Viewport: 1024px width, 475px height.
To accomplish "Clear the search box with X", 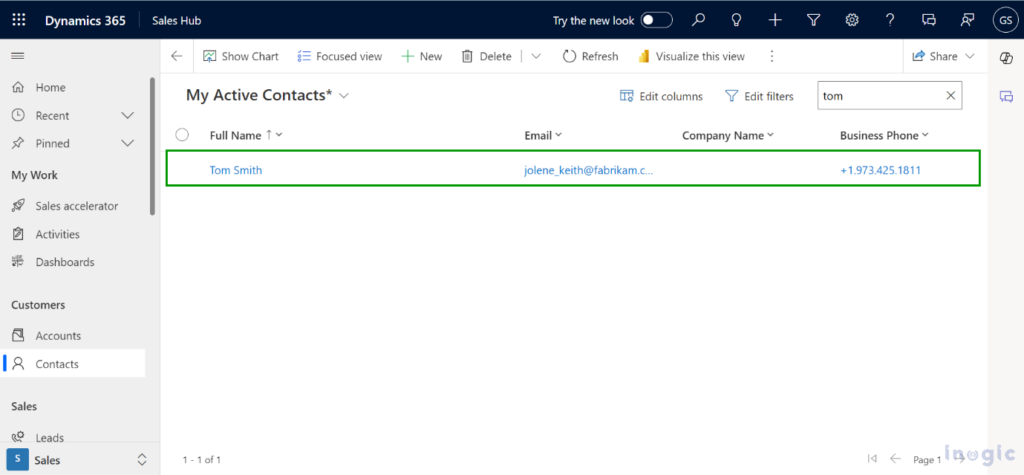I will [951, 96].
